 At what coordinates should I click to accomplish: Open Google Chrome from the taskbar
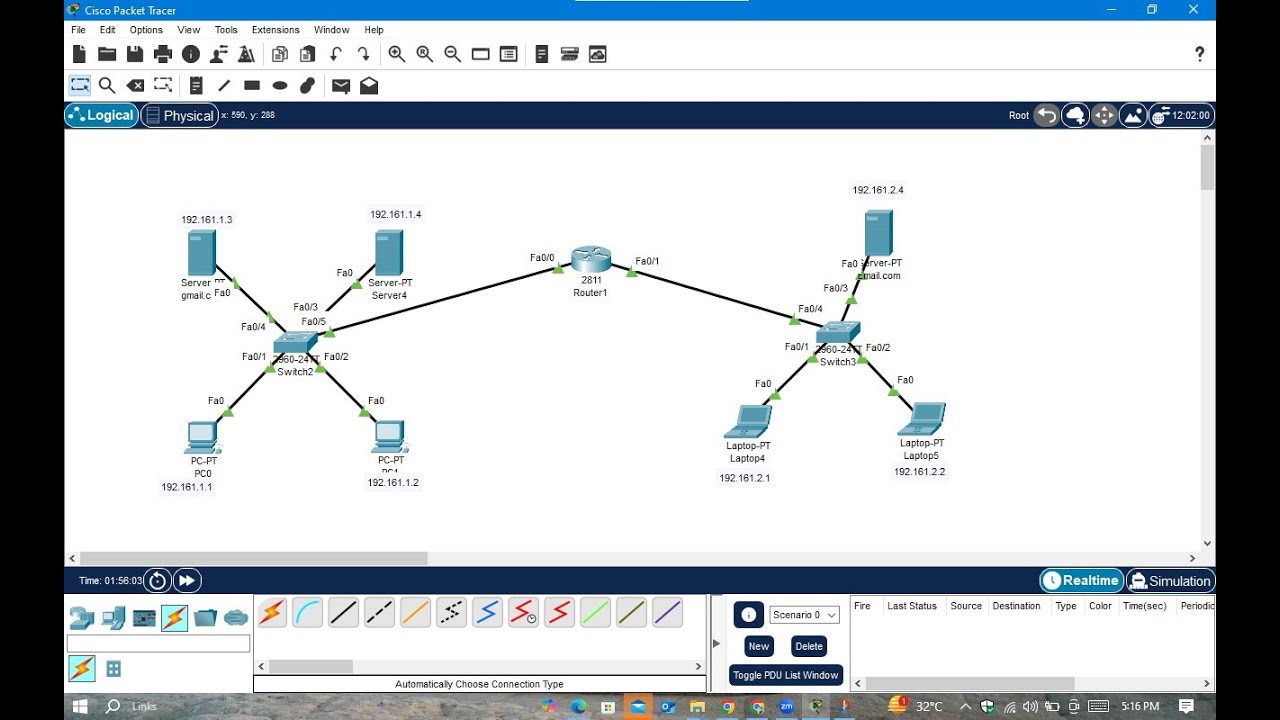pos(728,706)
